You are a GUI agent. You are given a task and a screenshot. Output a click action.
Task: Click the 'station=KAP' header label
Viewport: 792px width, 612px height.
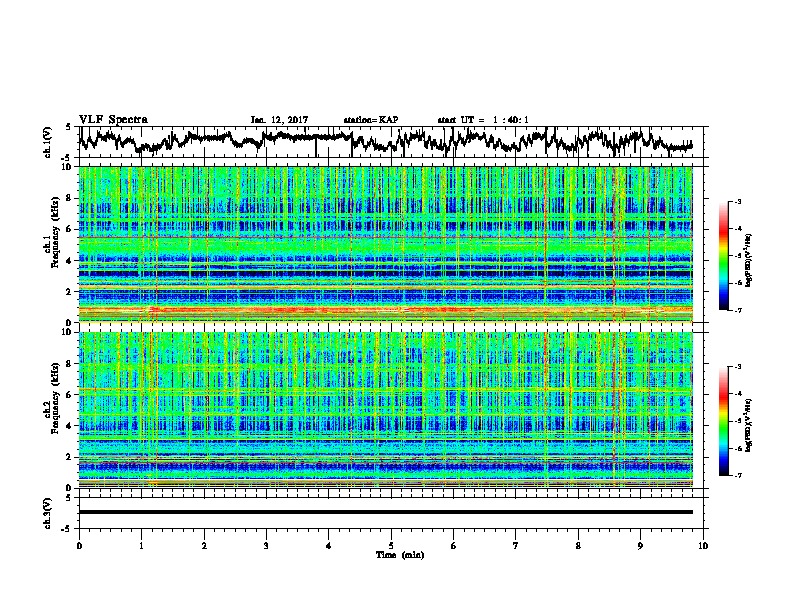(371, 120)
